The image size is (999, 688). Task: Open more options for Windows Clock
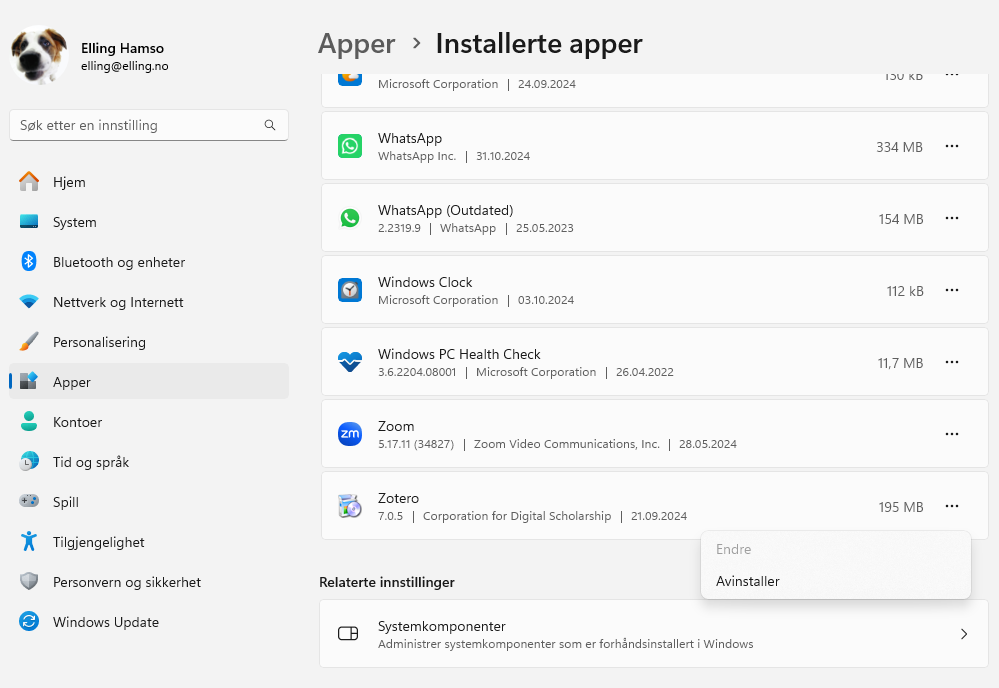pos(952,290)
